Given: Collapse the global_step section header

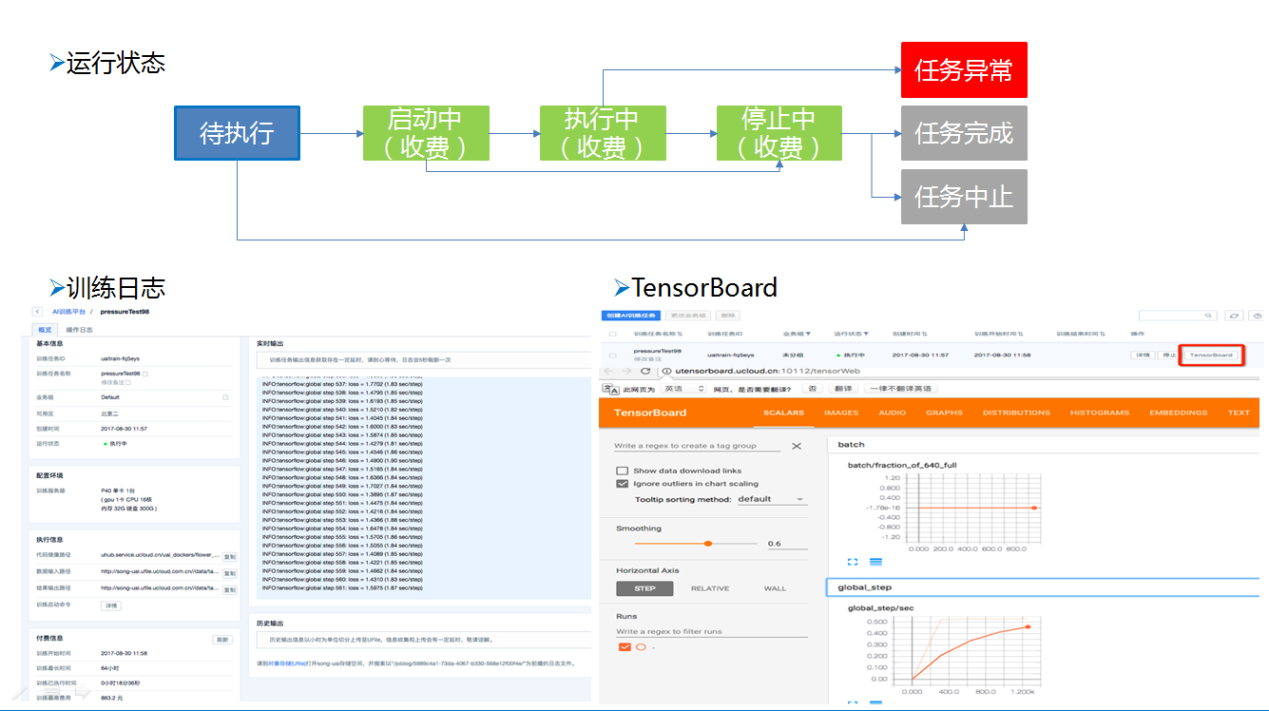Looking at the screenshot, I should click(1042, 587).
